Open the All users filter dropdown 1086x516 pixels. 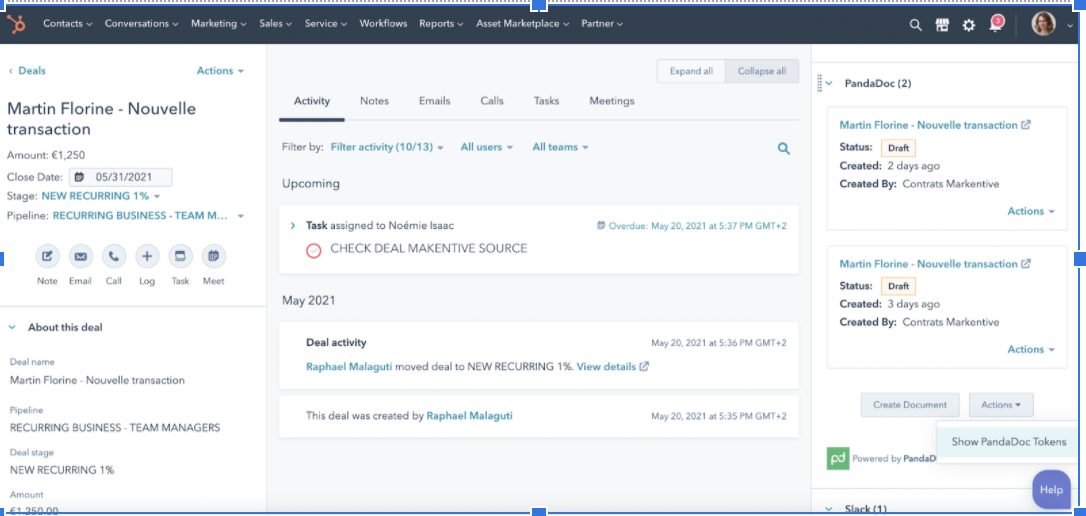pyautogui.click(x=487, y=148)
